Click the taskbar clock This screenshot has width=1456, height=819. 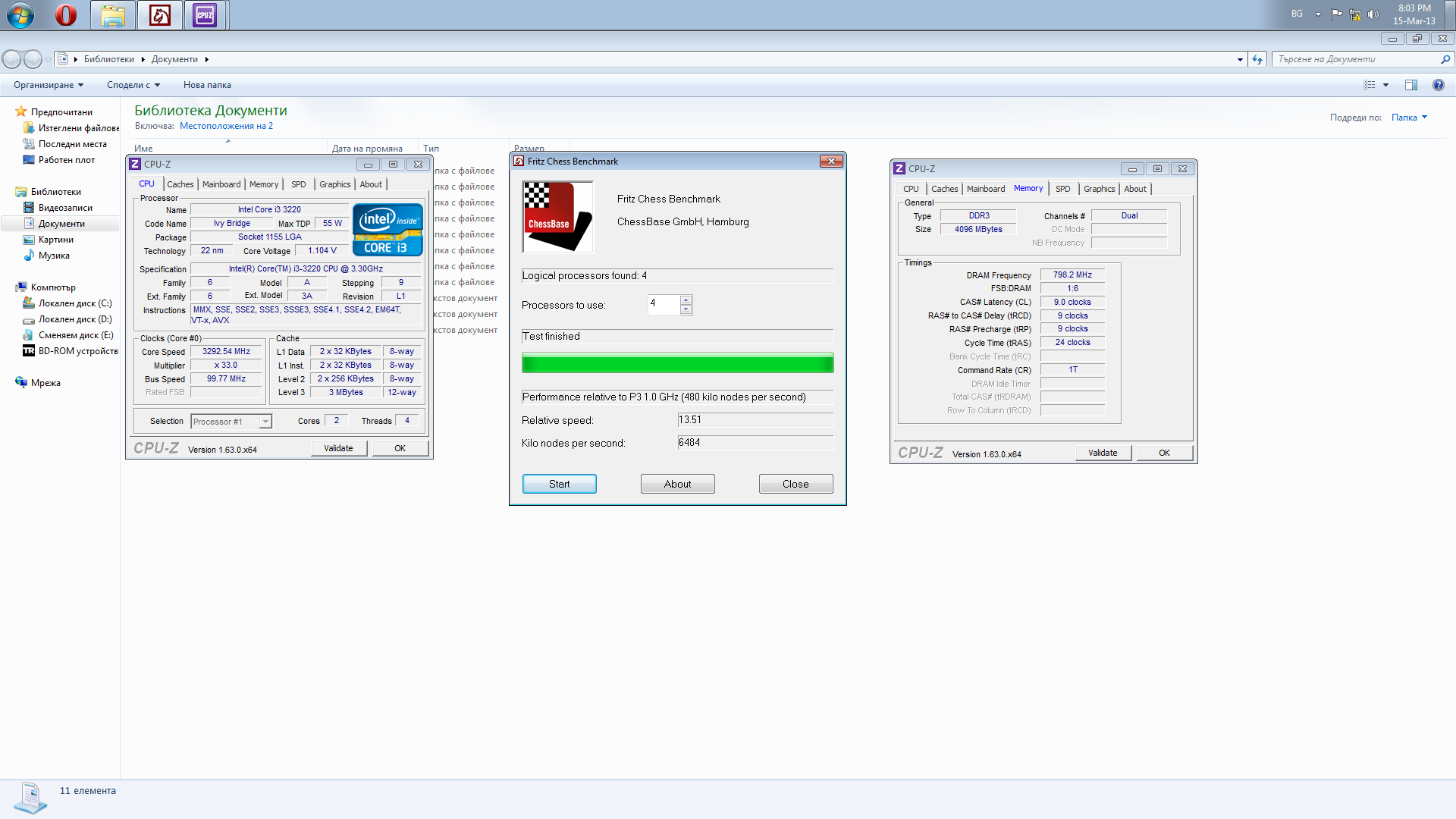click(x=1414, y=14)
